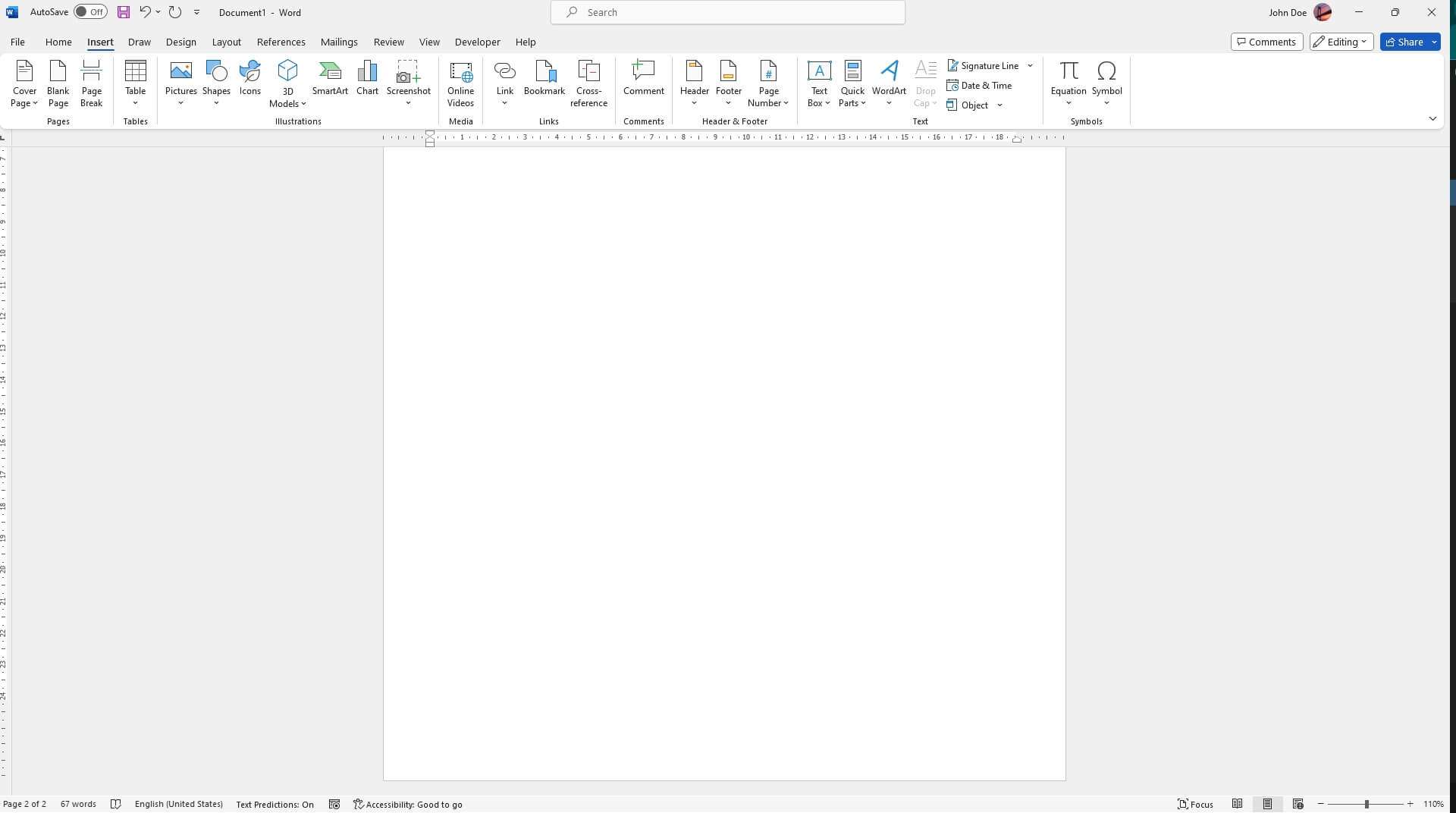
Task: Switch to the References tab
Action: [281, 42]
